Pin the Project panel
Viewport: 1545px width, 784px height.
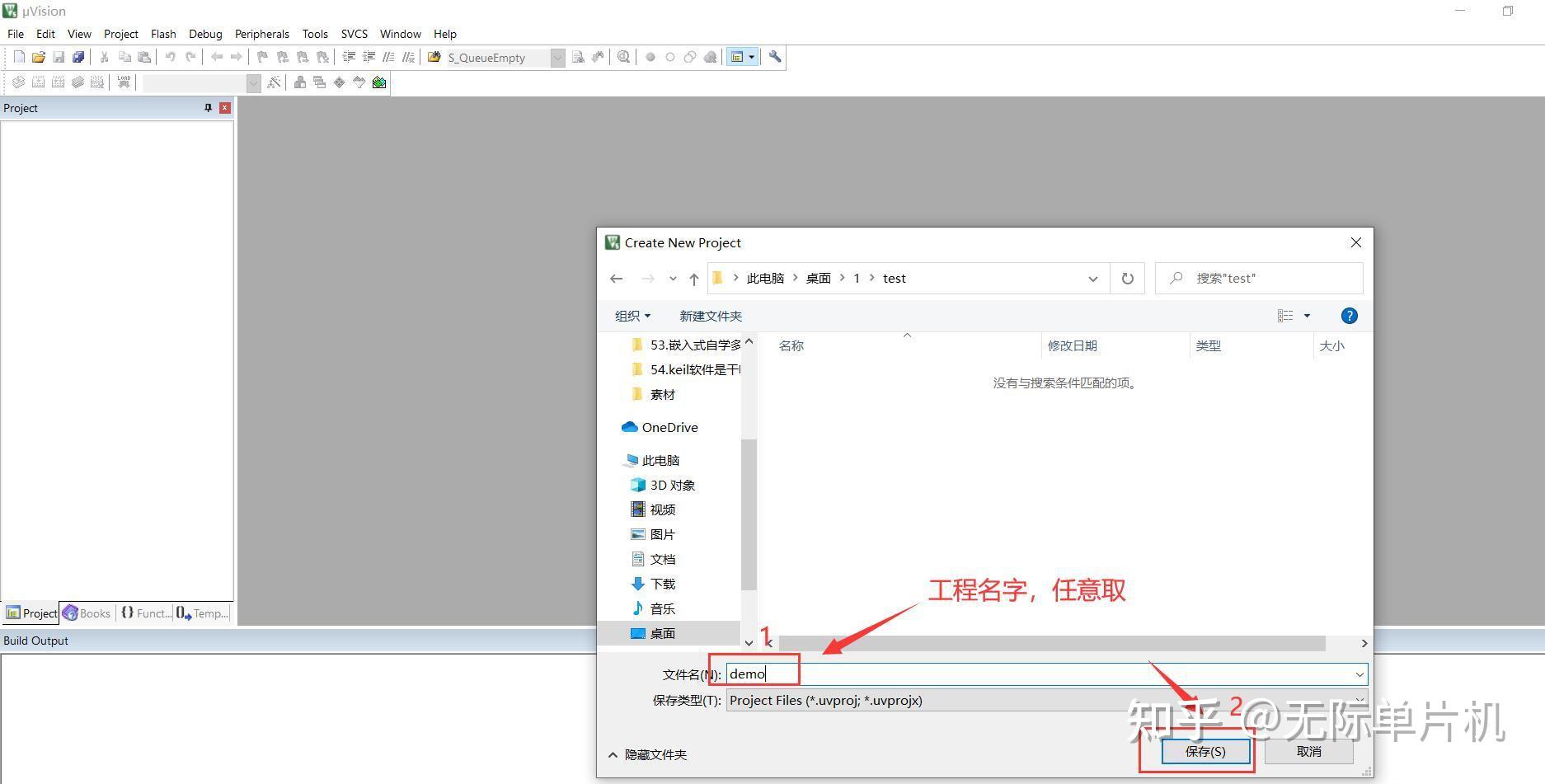(x=208, y=108)
